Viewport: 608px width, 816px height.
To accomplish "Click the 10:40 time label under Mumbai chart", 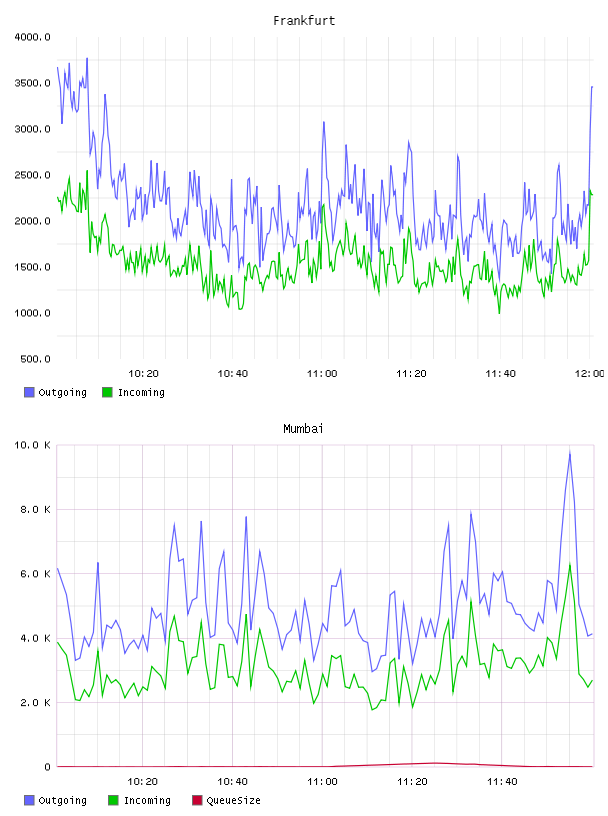I will [232, 782].
